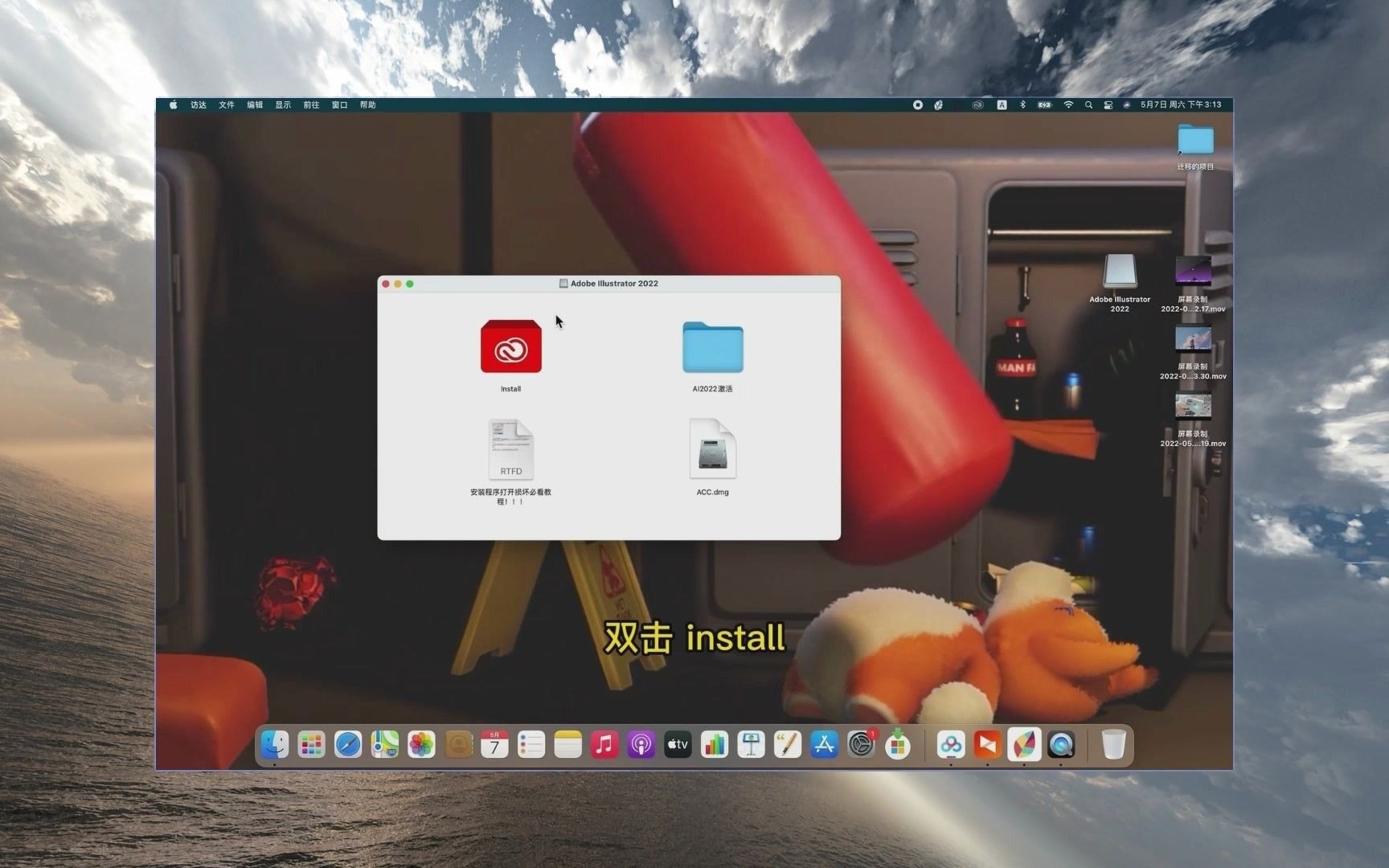Viewport: 1389px width, 868px height.
Task: Select the red Install Creative Cloud icon
Action: click(x=510, y=346)
